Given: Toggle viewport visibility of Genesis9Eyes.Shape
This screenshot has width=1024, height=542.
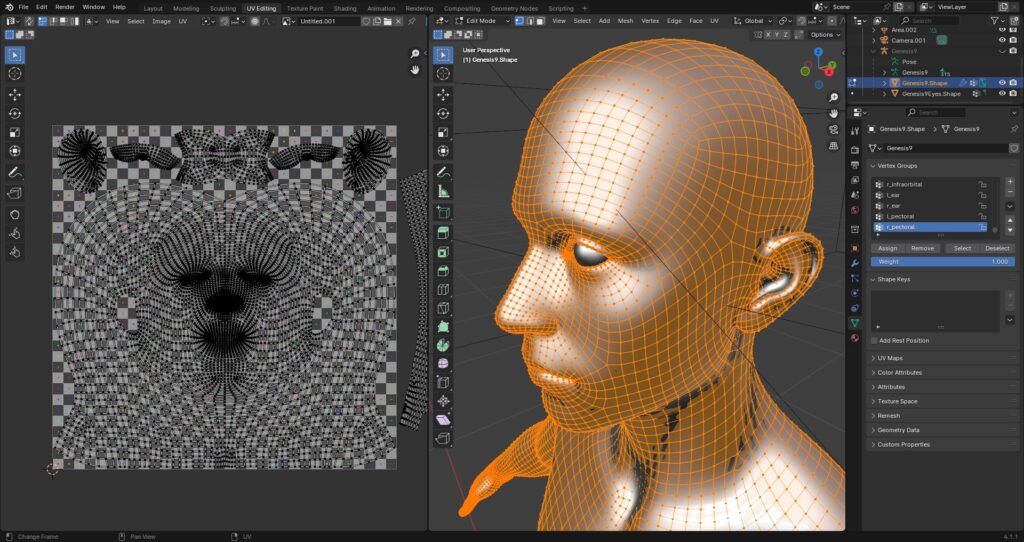Looking at the screenshot, I should (1002, 93).
